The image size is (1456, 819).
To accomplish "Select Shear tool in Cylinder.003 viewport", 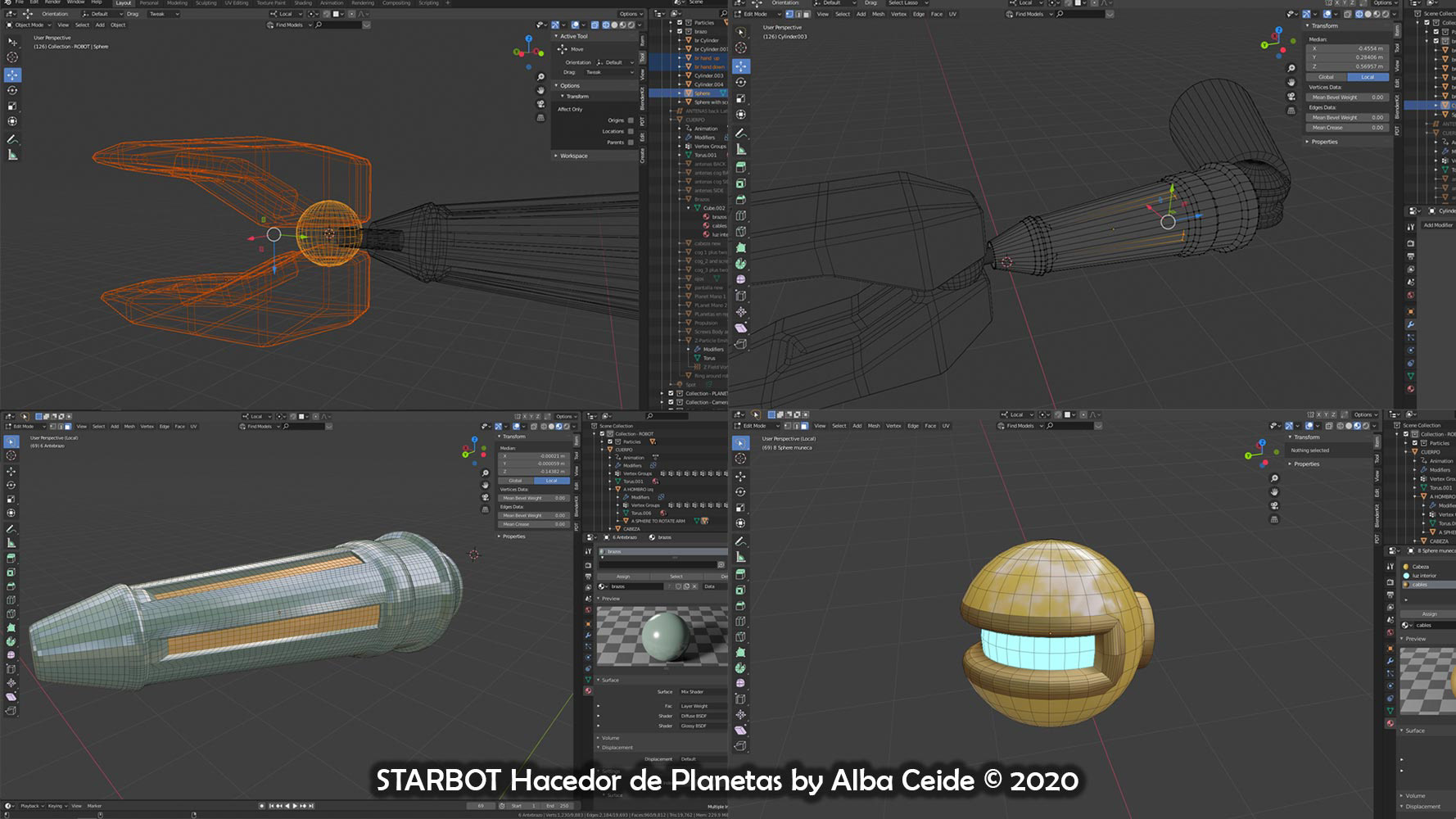I will point(741,328).
